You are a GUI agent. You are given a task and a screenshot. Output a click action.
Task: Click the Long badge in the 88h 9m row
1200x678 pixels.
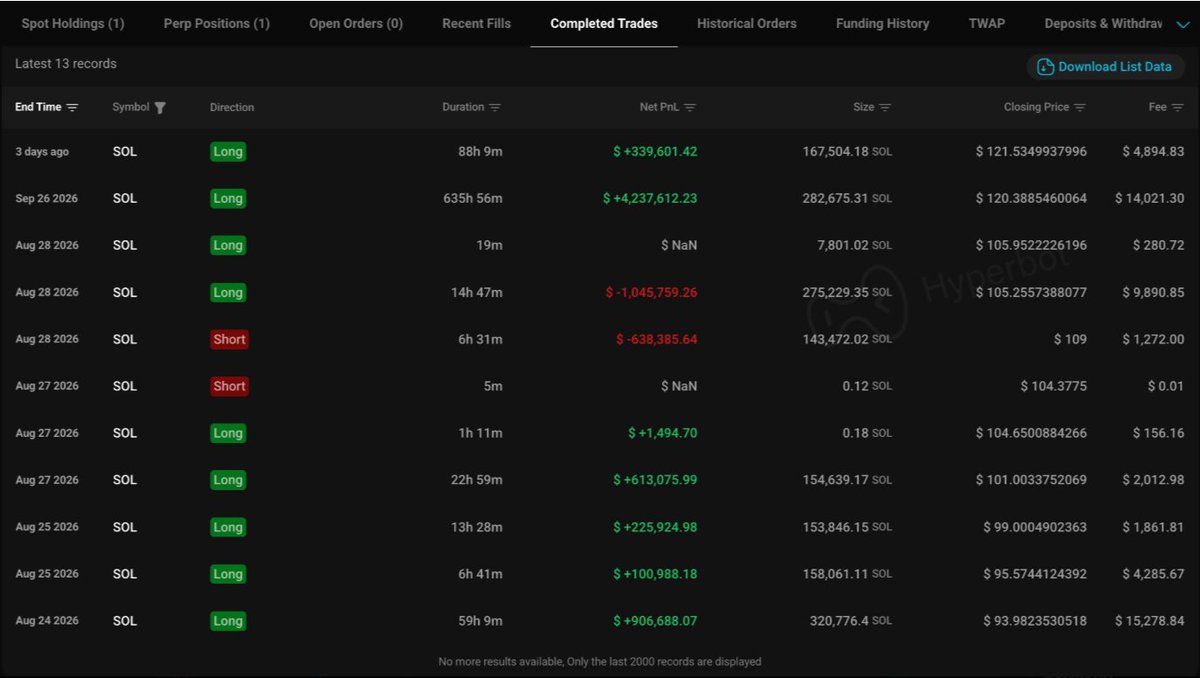[x=228, y=152]
